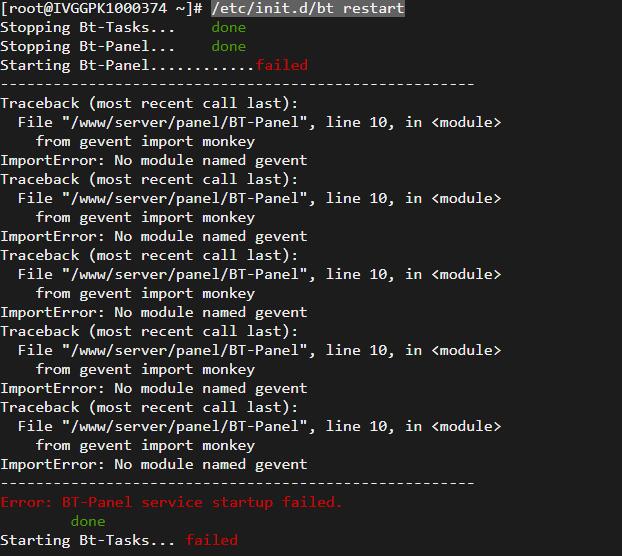Screen dimensions: 622x556
Task: Click the lower dashed separator line
Action: coord(237,483)
